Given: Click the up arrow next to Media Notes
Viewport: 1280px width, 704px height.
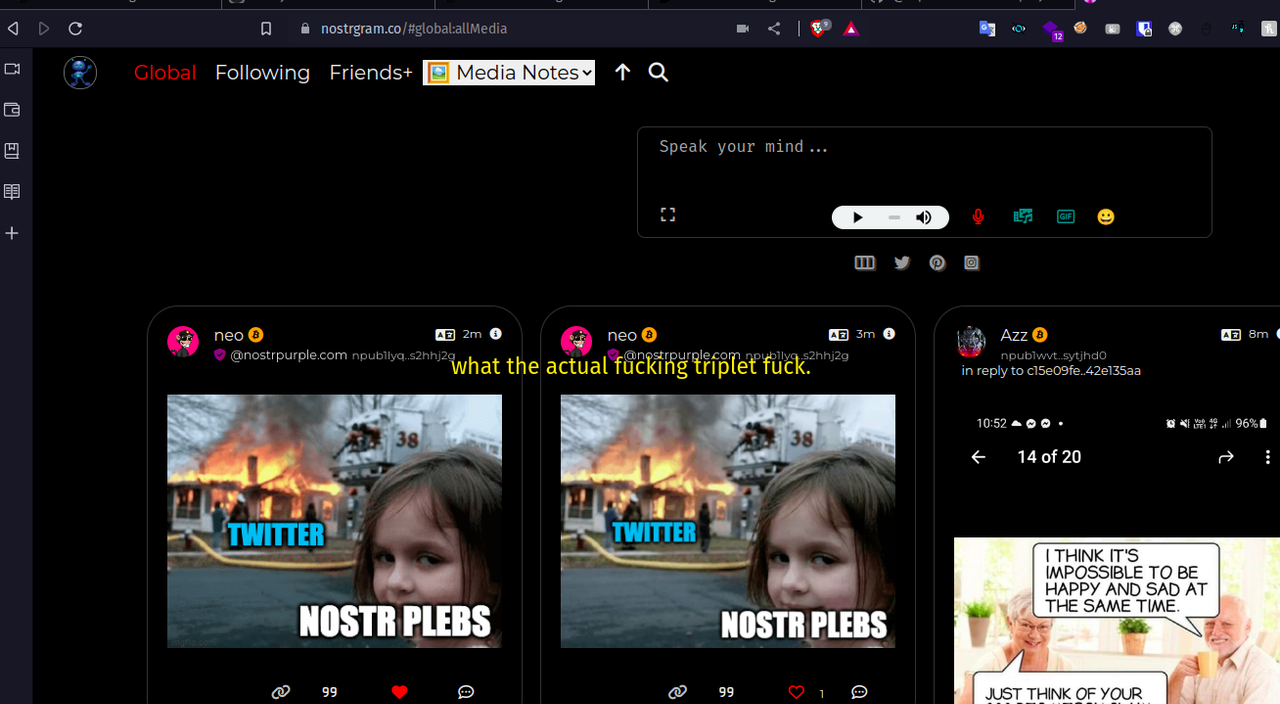Looking at the screenshot, I should coord(622,72).
